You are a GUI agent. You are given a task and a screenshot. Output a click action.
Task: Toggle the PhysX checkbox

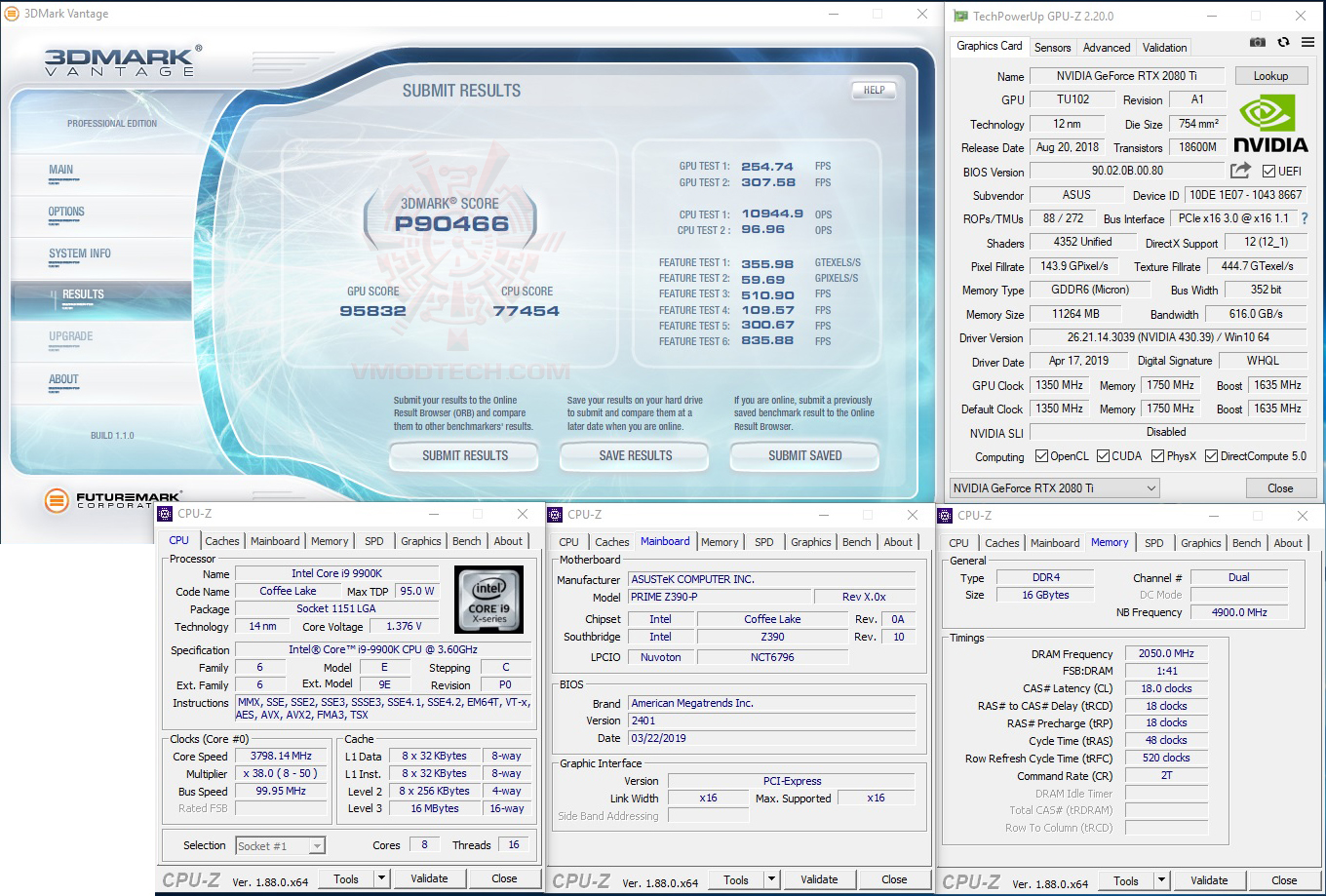[x=1156, y=455]
